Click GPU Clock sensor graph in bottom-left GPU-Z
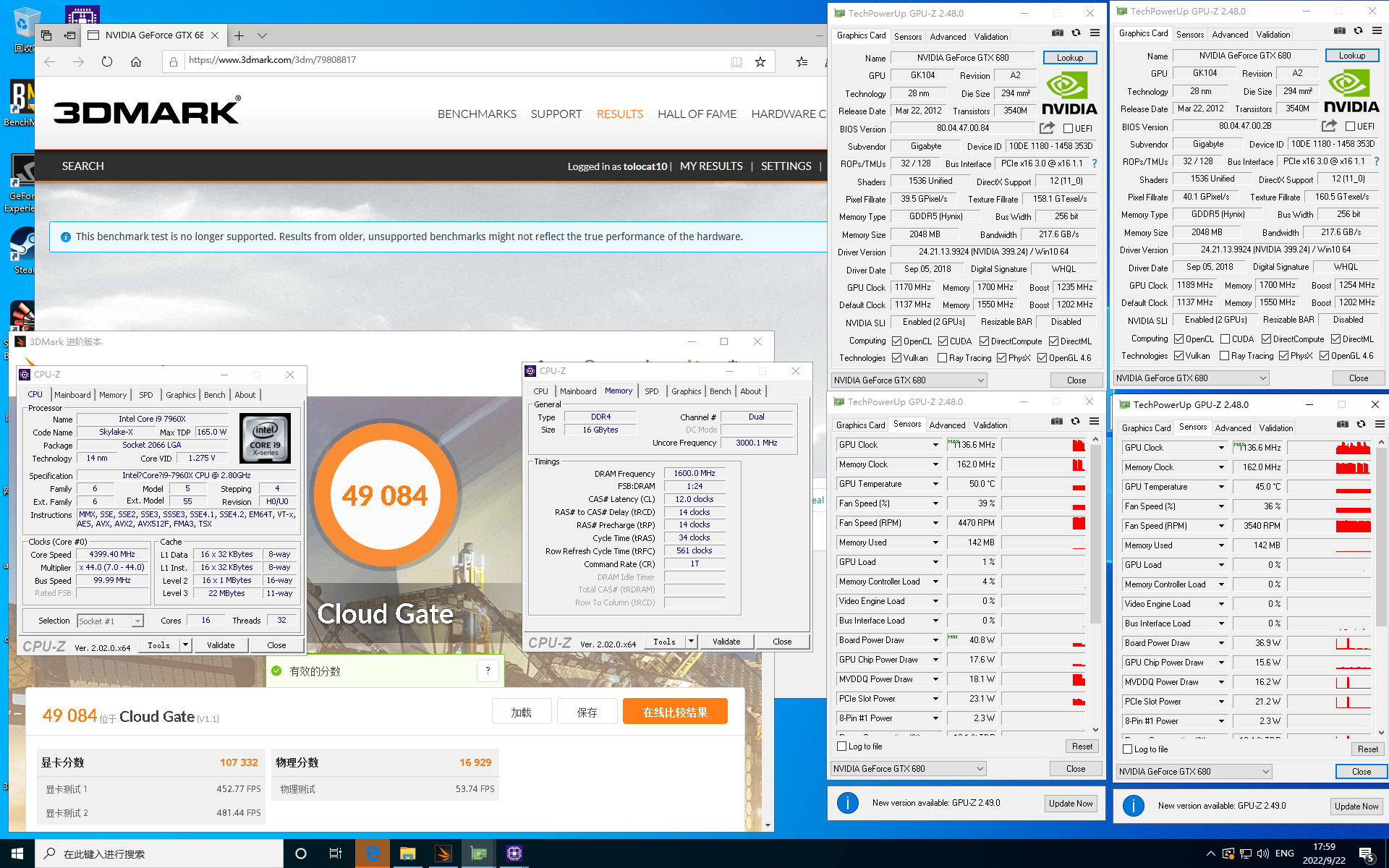The width and height of the screenshot is (1389, 868). coord(1044,445)
